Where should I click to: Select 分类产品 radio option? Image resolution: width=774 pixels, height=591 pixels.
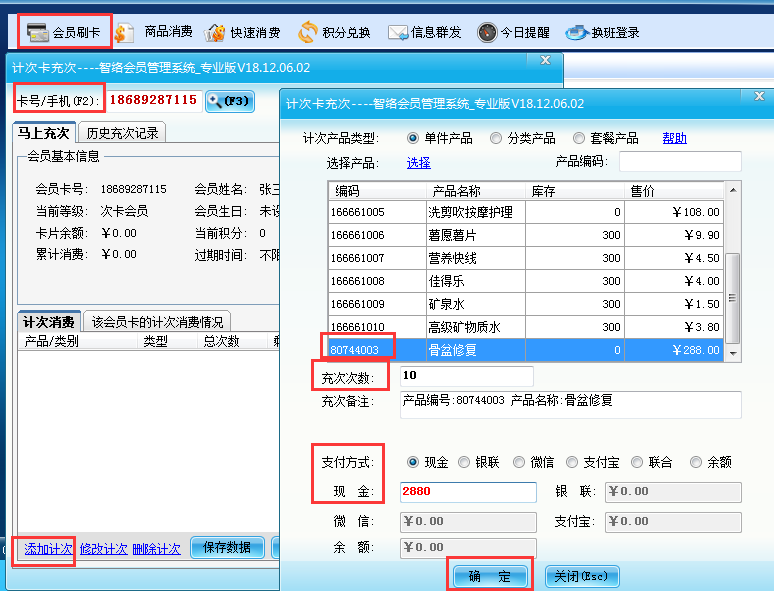coord(496,138)
